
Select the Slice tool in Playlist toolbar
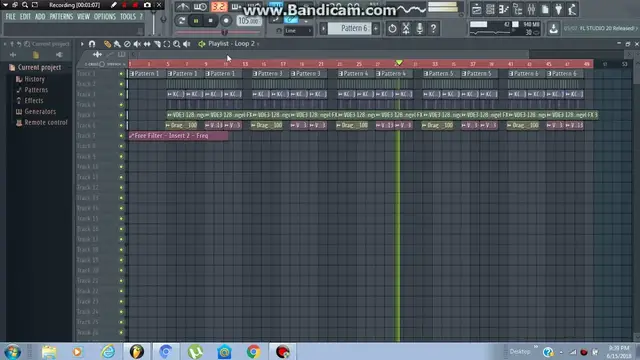[x=157, y=44]
